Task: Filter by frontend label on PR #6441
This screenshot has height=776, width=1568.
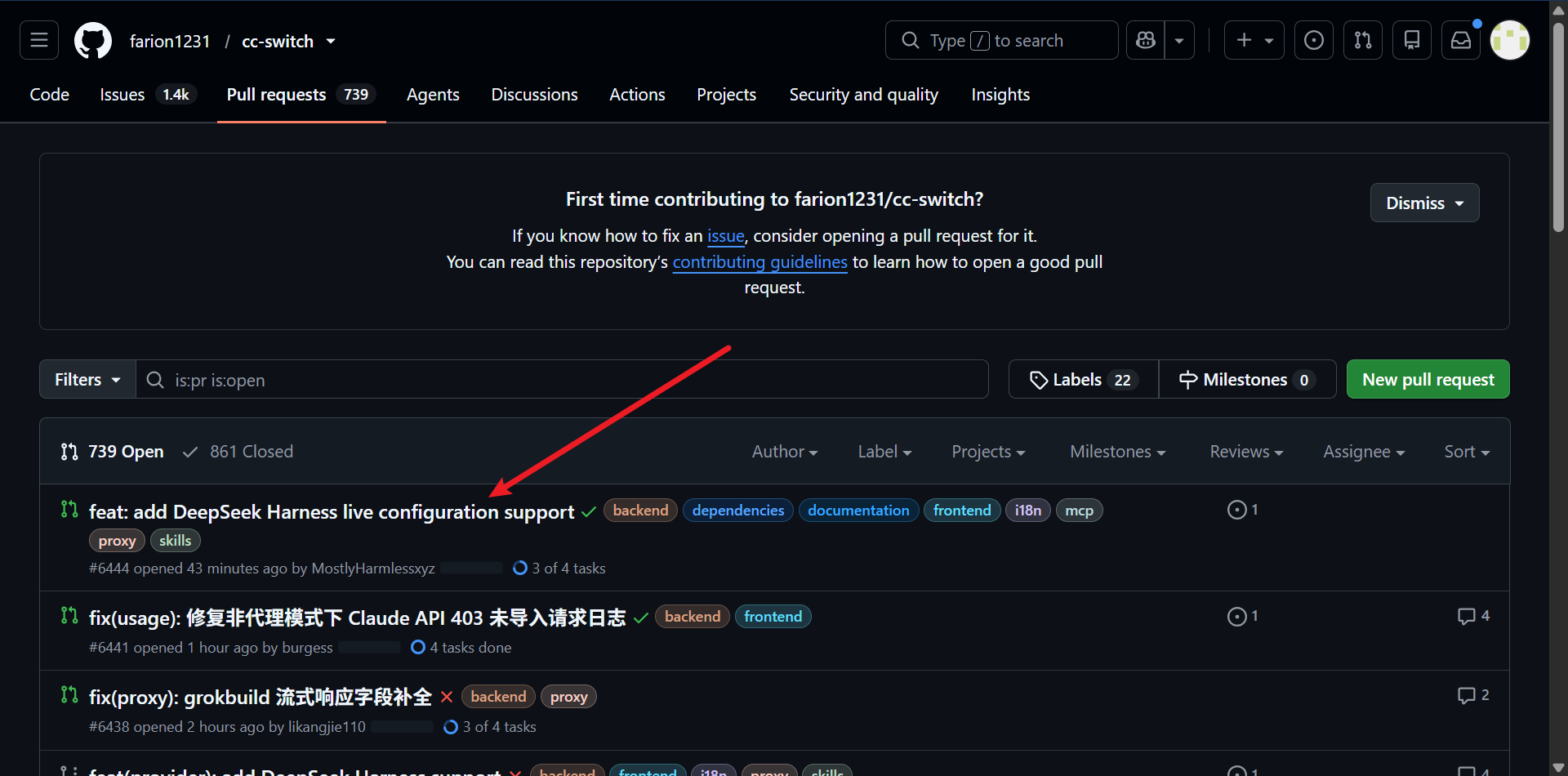Action: pyautogui.click(x=773, y=617)
